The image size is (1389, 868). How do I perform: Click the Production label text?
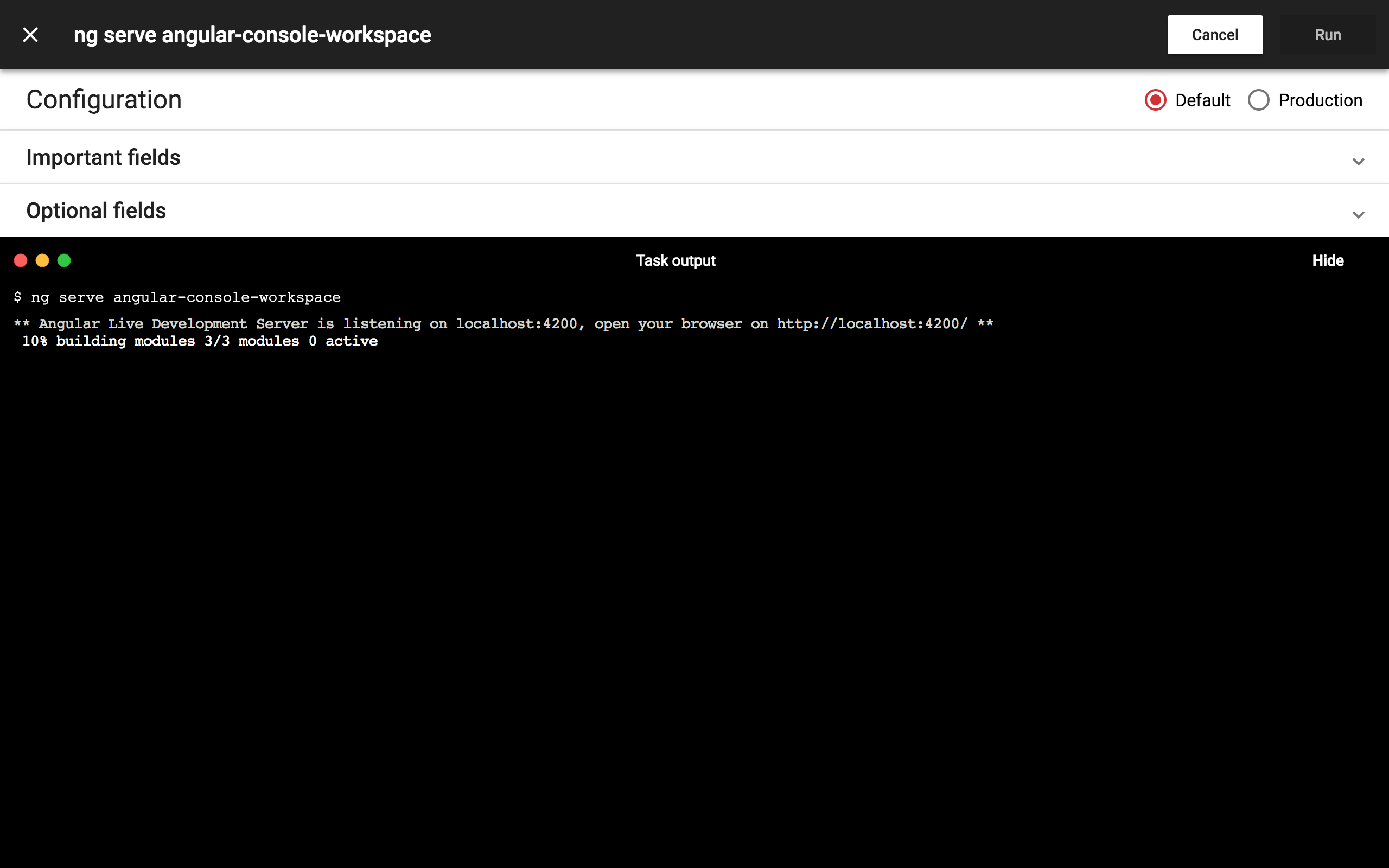[1320, 100]
